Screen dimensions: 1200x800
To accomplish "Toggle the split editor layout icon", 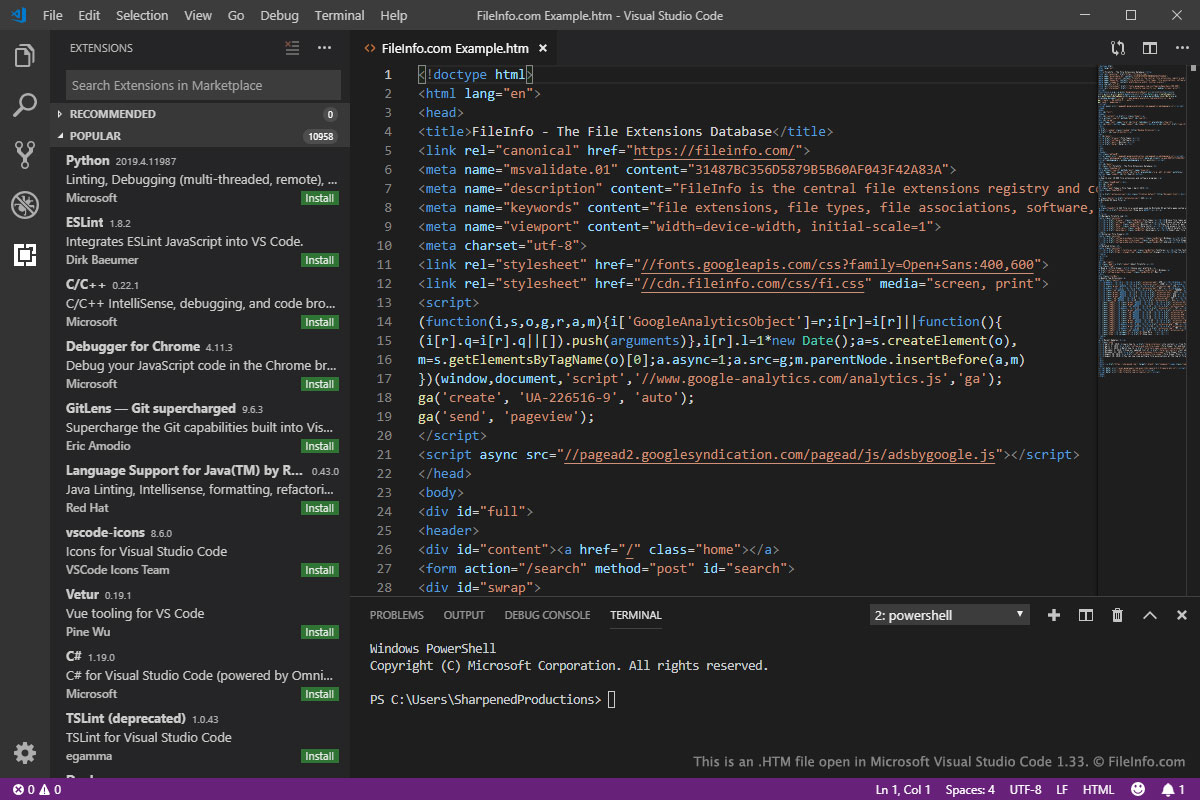I will 1150,48.
